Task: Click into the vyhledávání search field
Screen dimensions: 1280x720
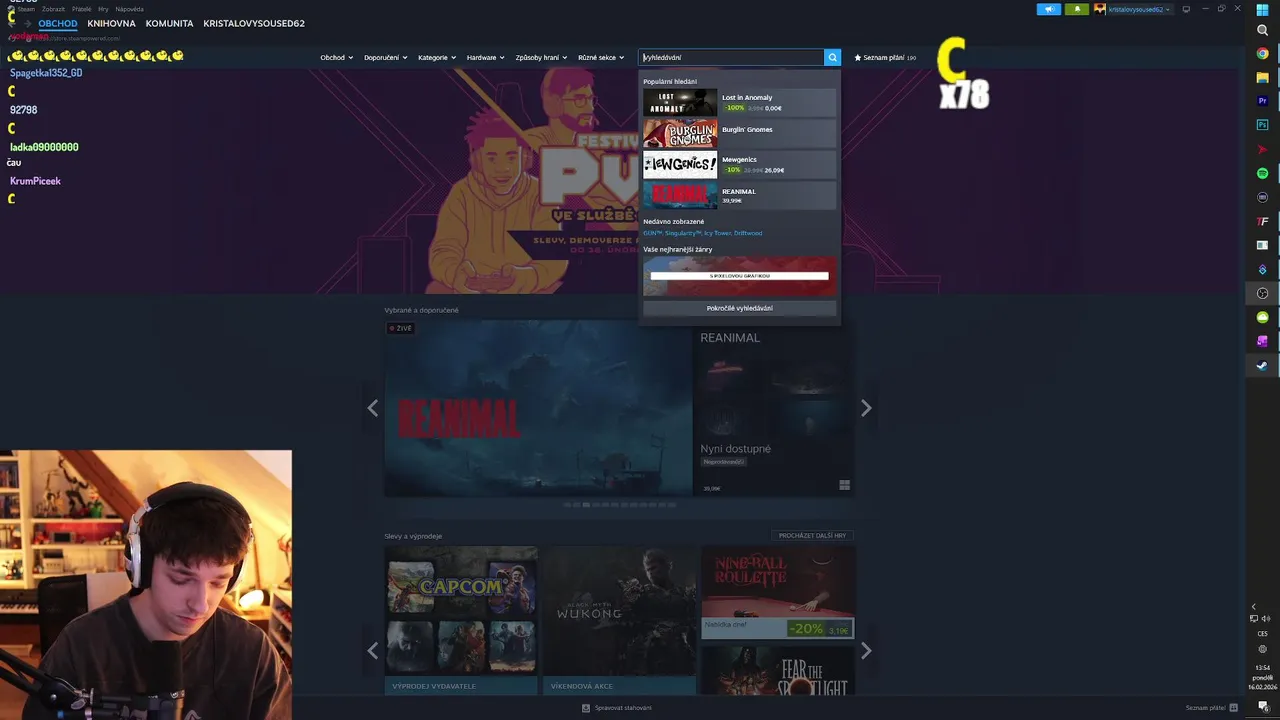Action: [731, 58]
